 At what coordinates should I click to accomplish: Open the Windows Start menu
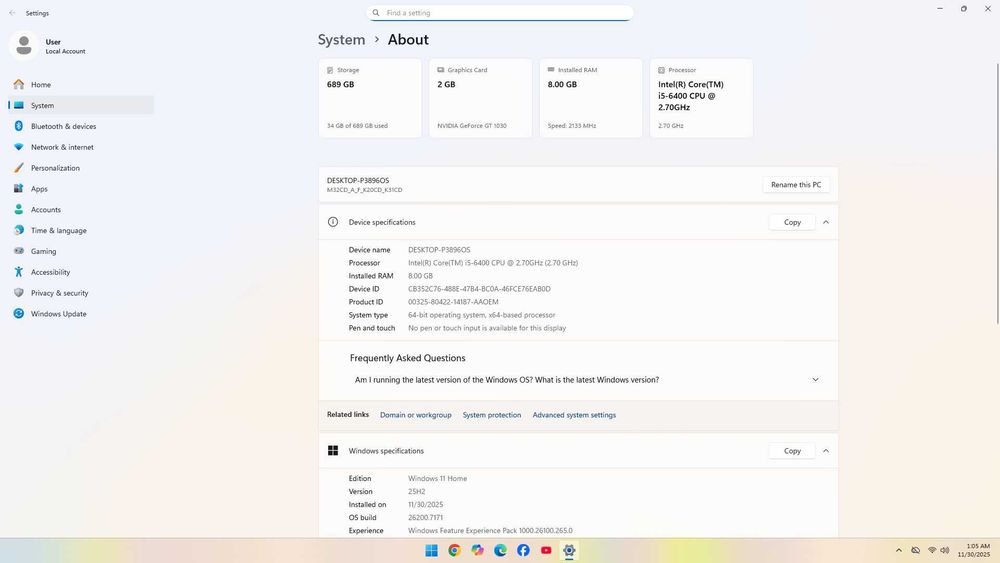(431, 550)
